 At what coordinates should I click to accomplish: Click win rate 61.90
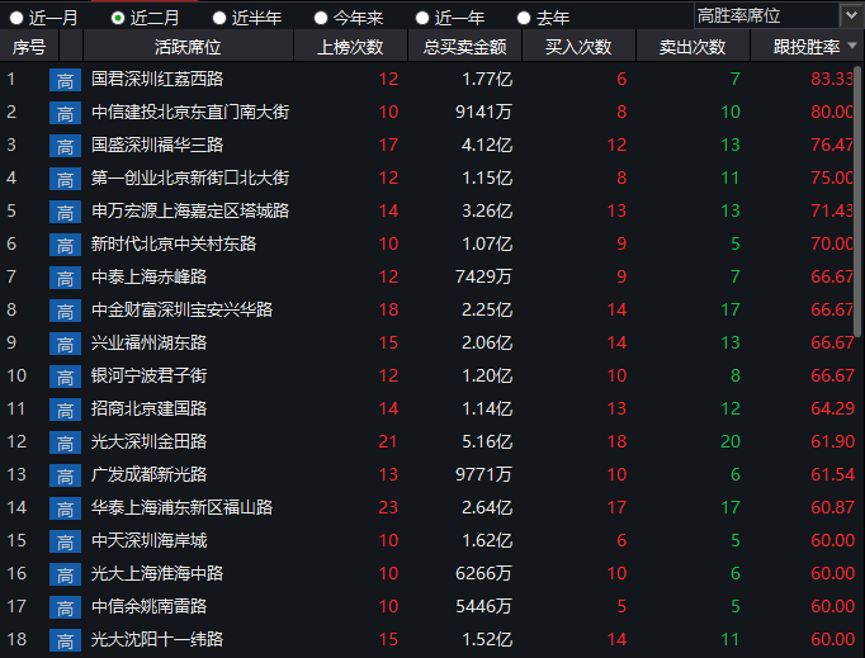pyautogui.click(x=832, y=442)
